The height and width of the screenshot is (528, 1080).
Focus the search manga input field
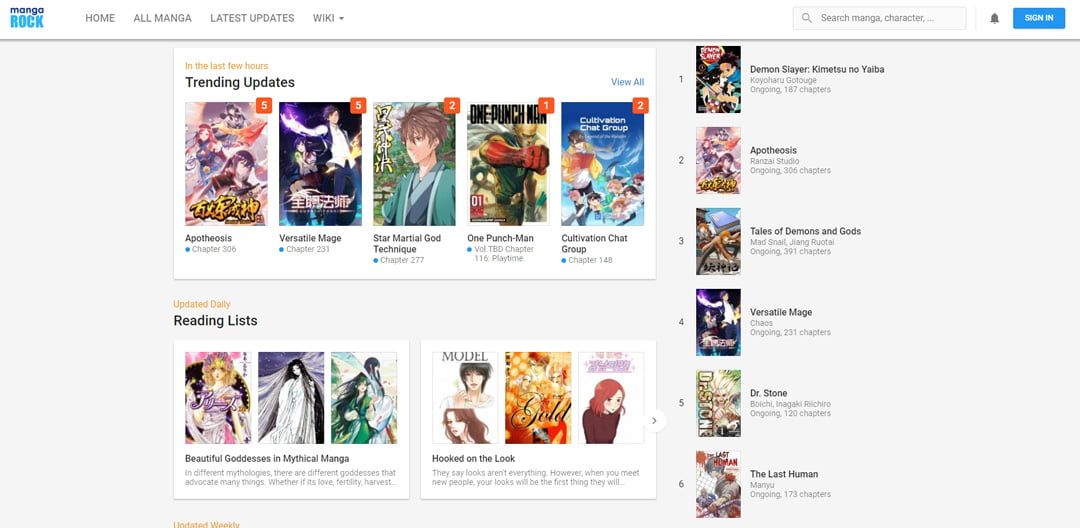click(x=880, y=18)
